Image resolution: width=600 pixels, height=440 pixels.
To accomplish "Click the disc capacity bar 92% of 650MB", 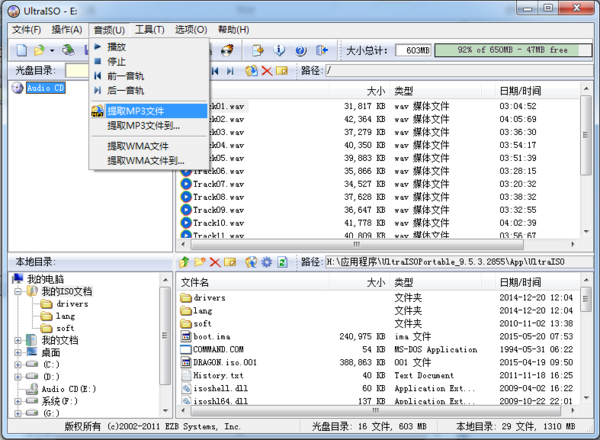I will pos(513,50).
